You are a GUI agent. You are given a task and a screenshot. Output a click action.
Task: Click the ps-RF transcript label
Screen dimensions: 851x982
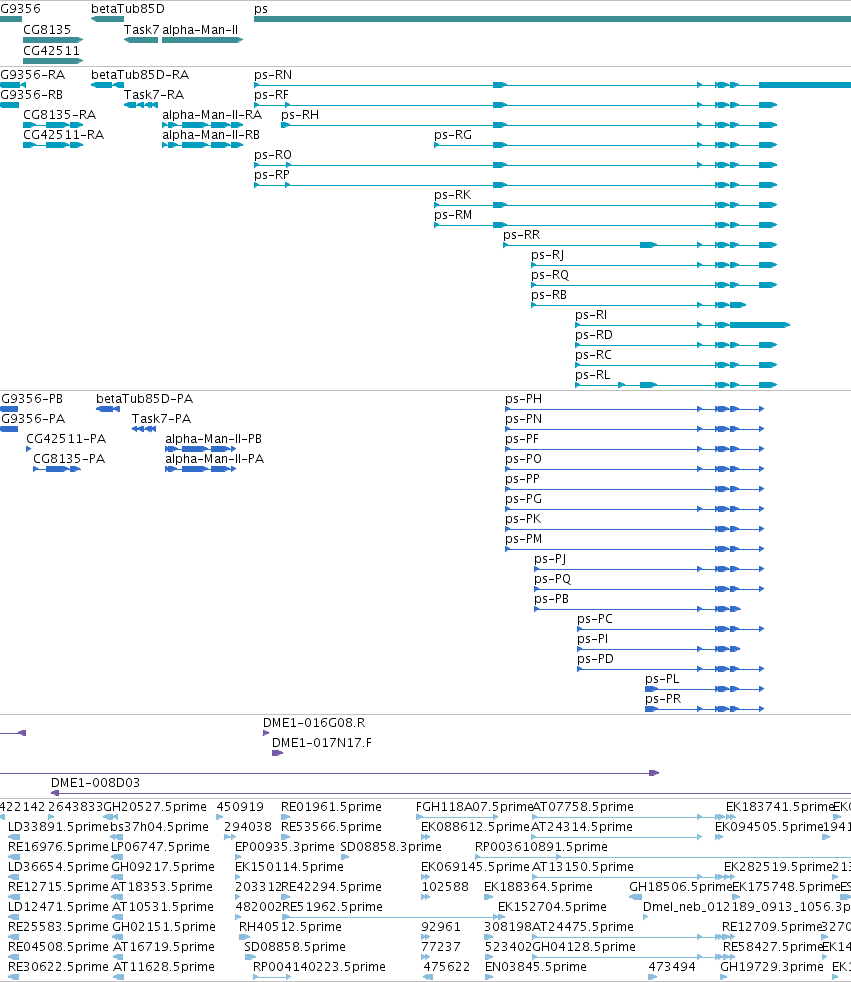[x=271, y=95]
